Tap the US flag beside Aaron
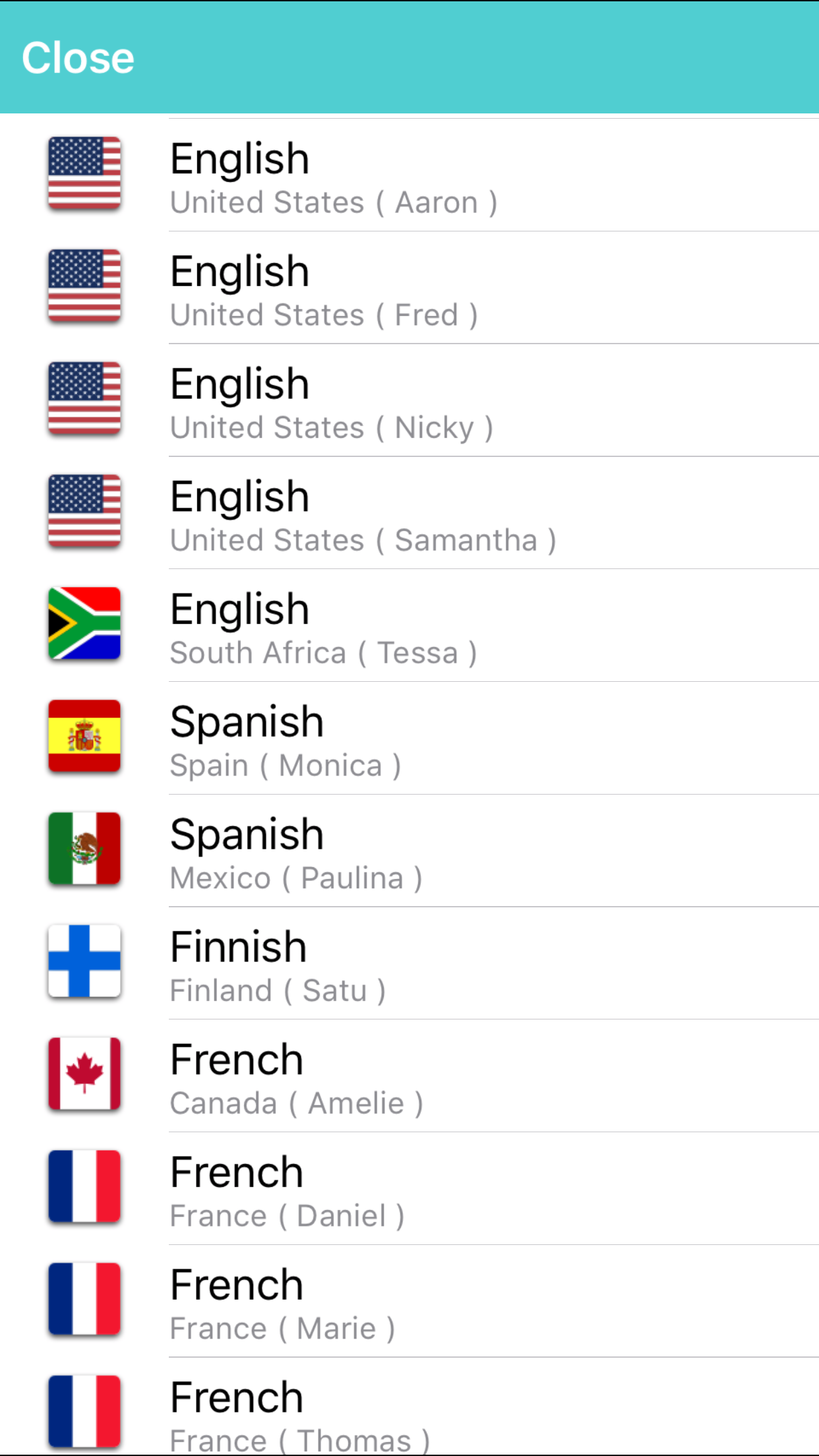Screen dimensions: 819x1456 click(x=84, y=173)
